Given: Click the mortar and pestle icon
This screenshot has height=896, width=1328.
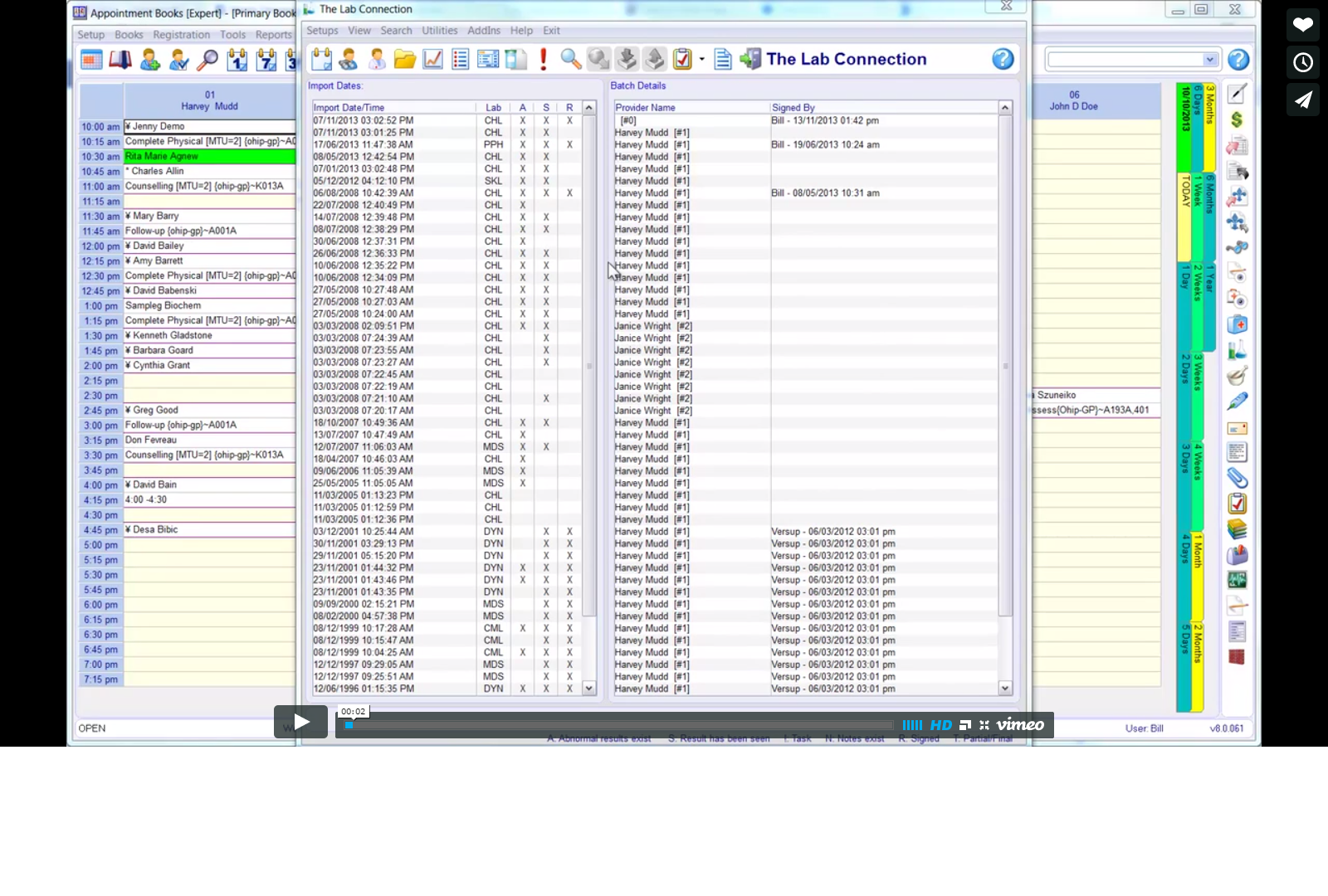Looking at the screenshot, I should [1237, 376].
